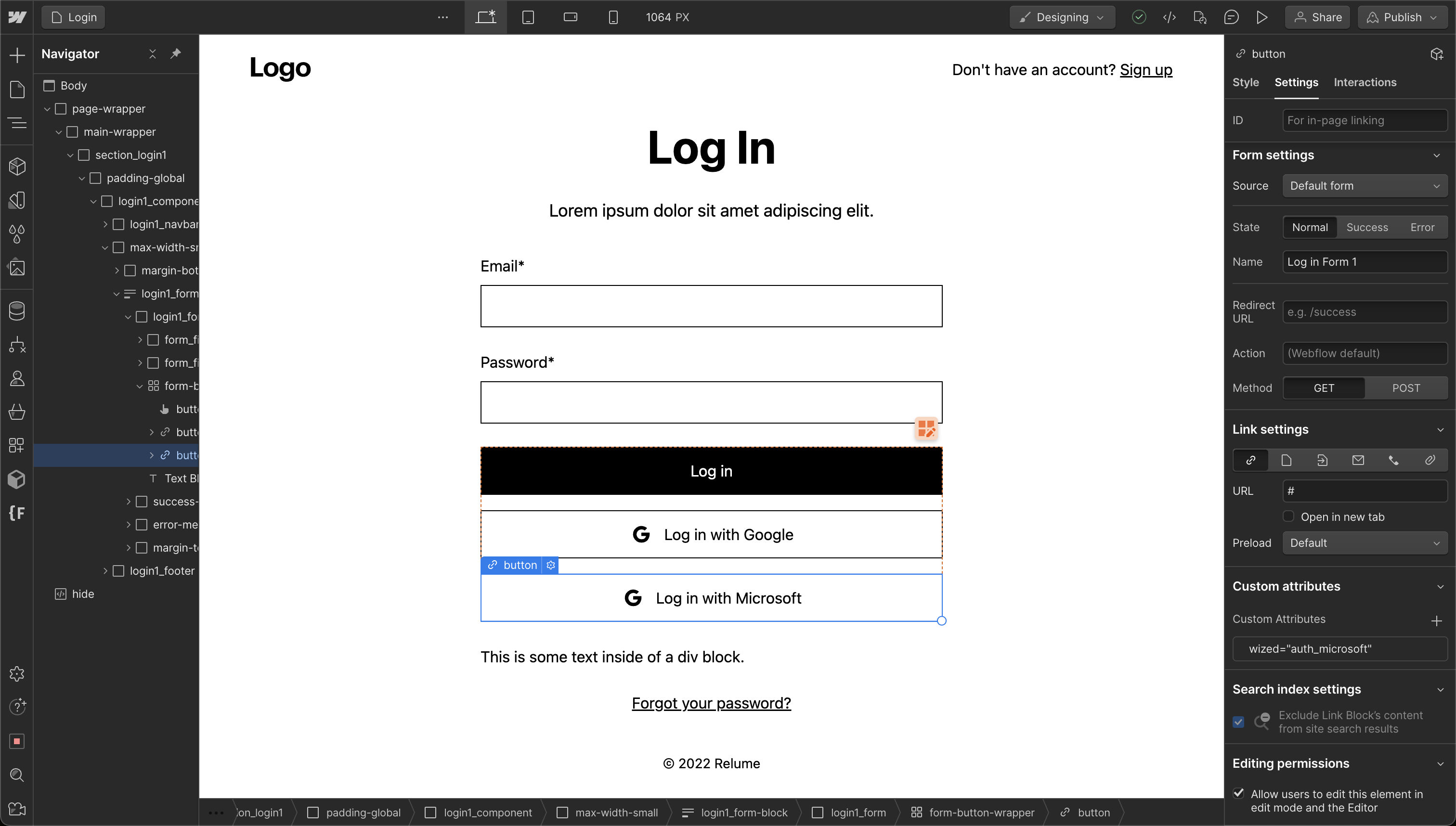Expand login1_footer in Navigator tree
This screenshot has height=826, width=1456.
coord(105,571)
